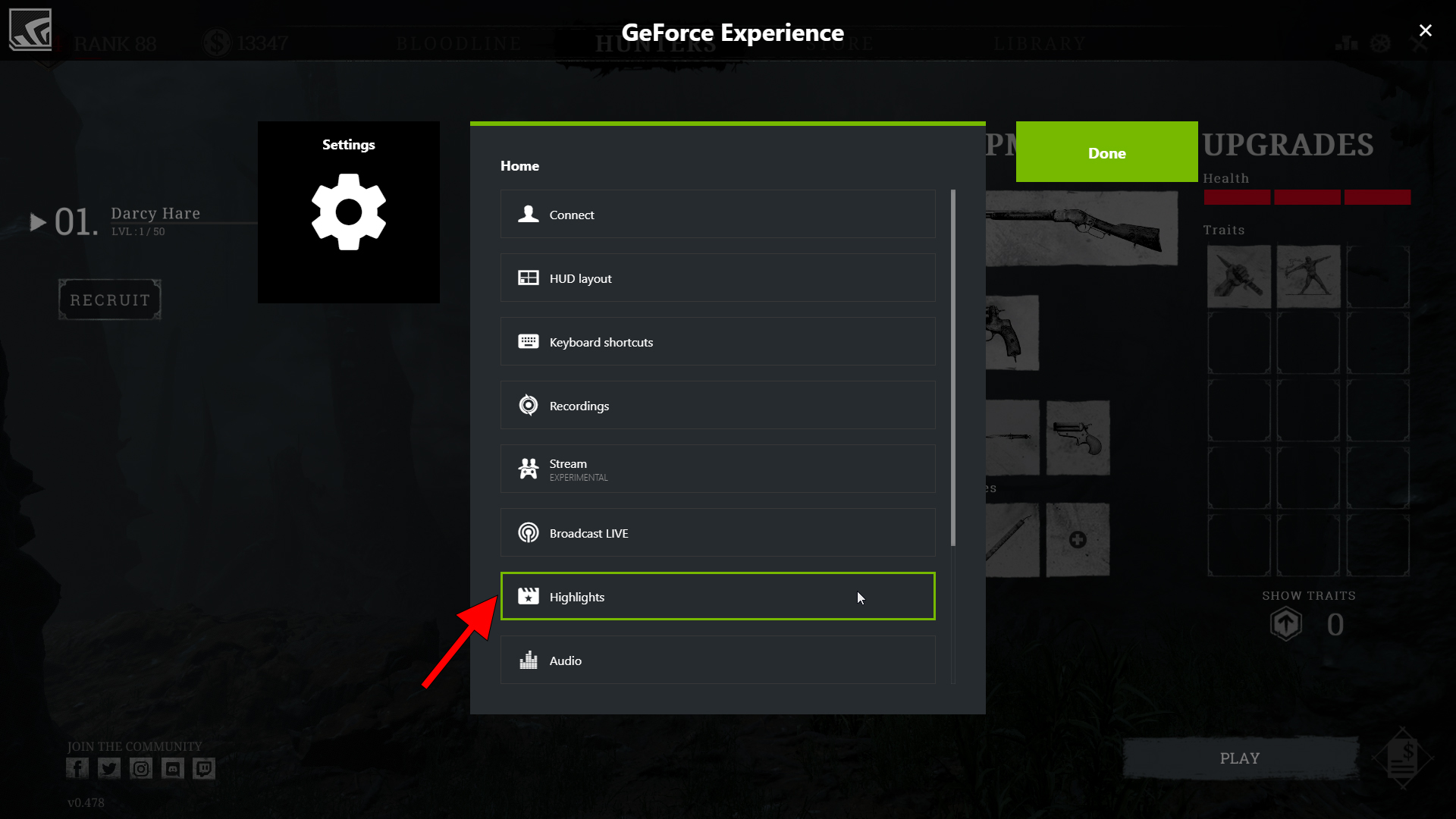Click the large Settings gear icon
1456x819 pixels.
[x=349, y=212]
